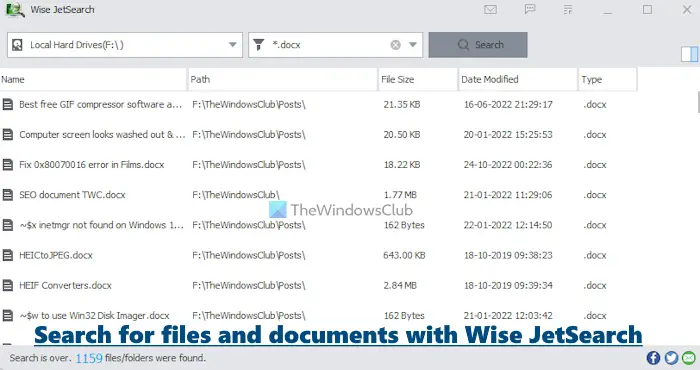Image resolution: width=700 pixels, height=370 pixels.
Task: Click date '18-10-2019 09:39:34'
Action: click(x=508, y=285)
